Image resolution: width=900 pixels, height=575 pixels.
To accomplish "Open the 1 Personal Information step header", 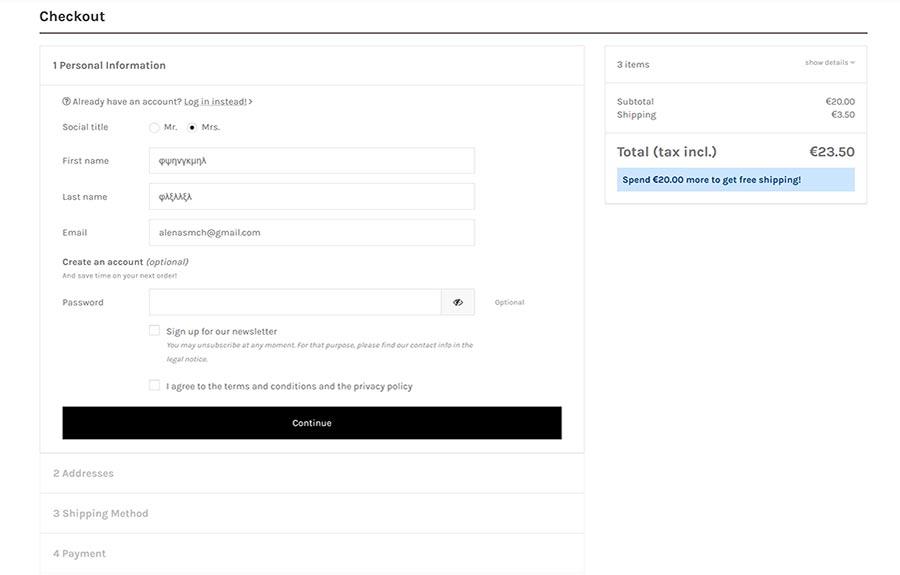I will (312, 65).
